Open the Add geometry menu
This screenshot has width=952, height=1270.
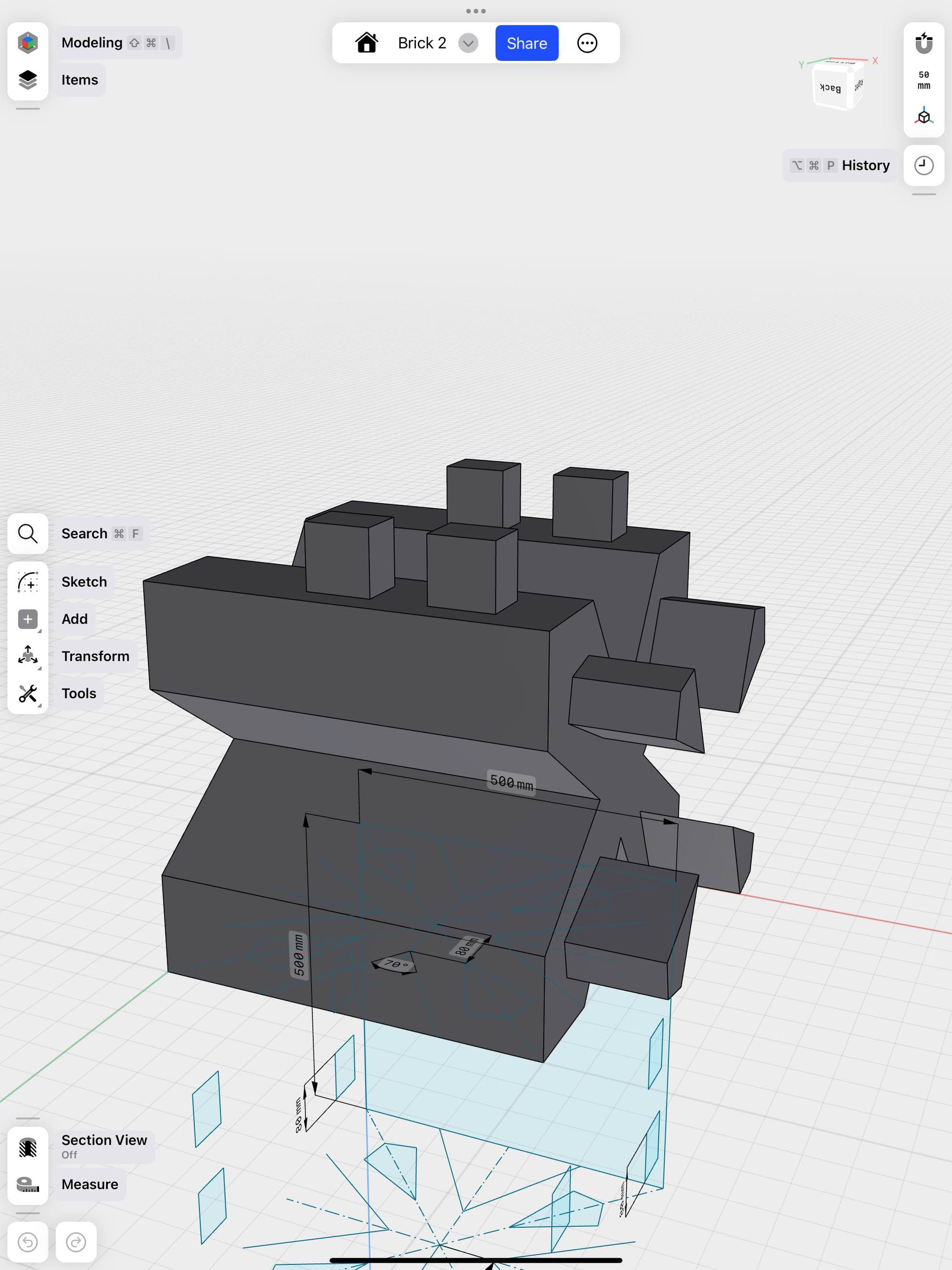[x=27, y=618]
